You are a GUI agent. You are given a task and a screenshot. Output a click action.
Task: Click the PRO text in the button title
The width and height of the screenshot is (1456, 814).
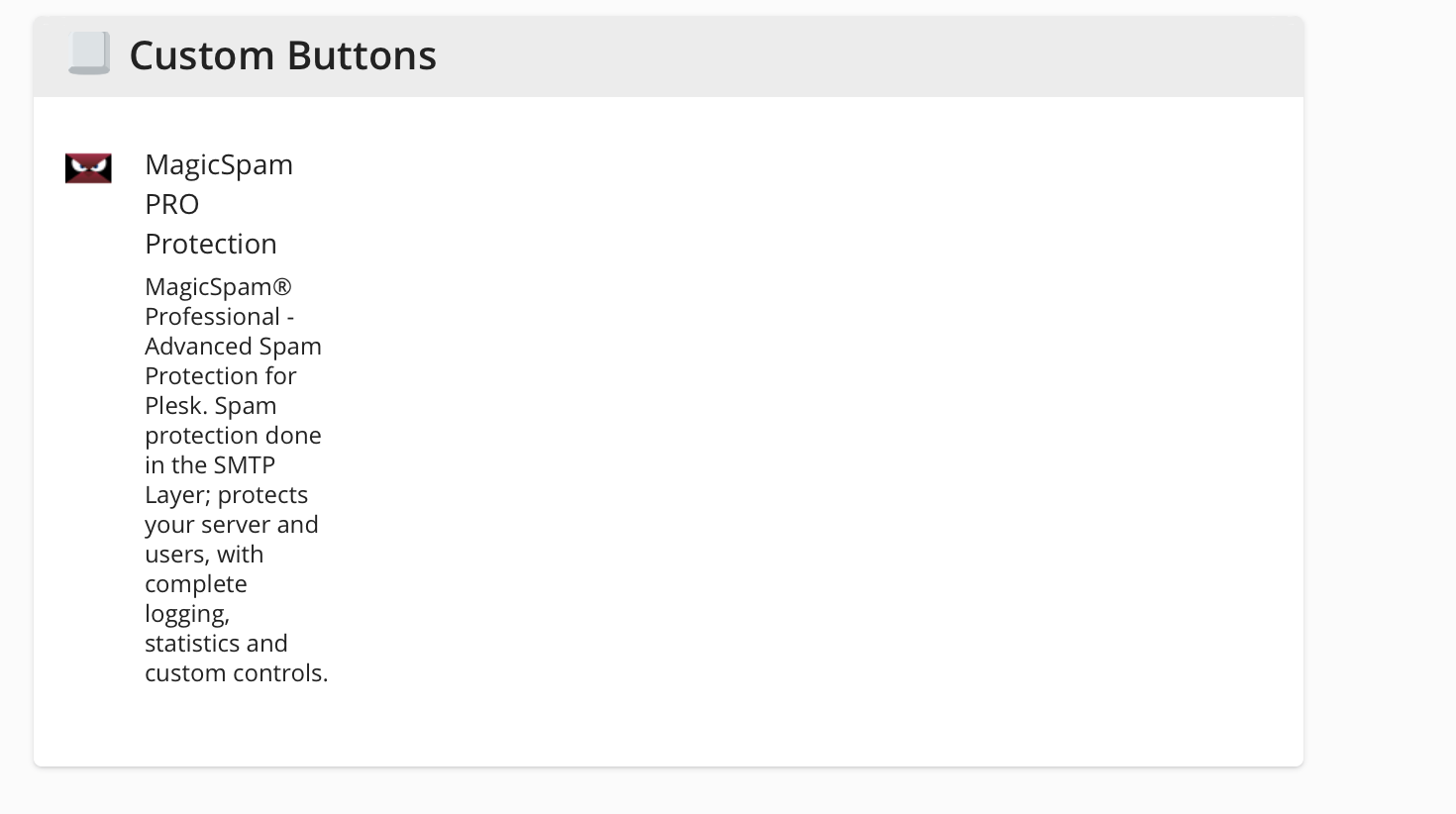click(x=172, y=204)
